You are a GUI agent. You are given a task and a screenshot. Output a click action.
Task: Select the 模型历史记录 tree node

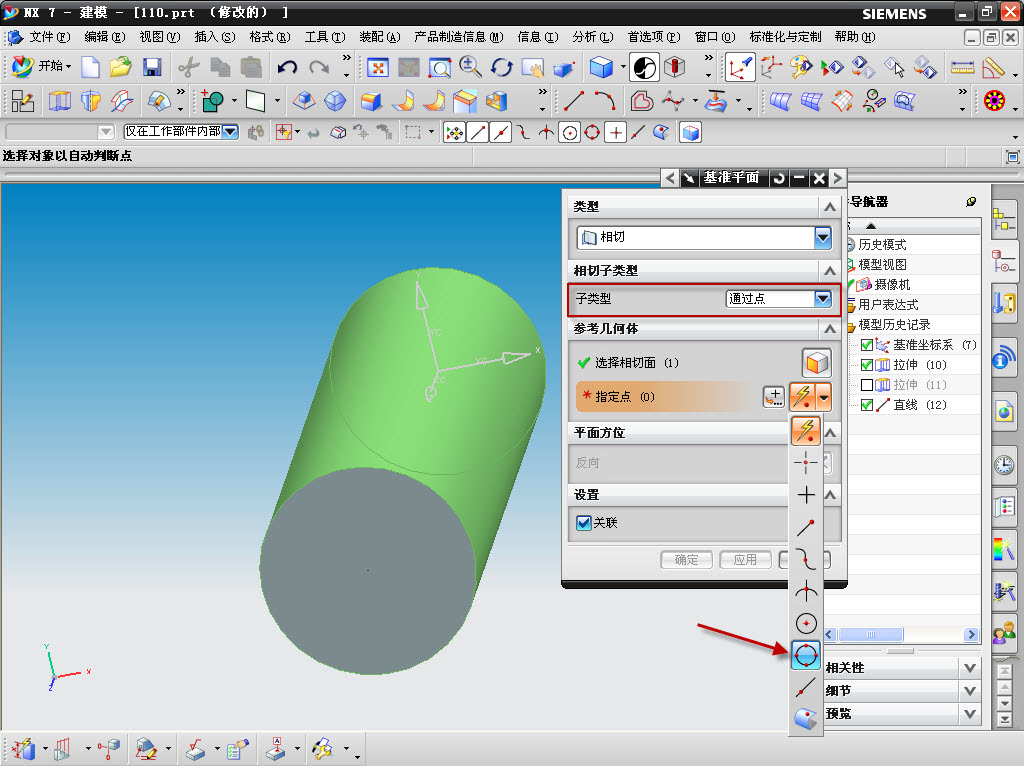tap(893, 325)
